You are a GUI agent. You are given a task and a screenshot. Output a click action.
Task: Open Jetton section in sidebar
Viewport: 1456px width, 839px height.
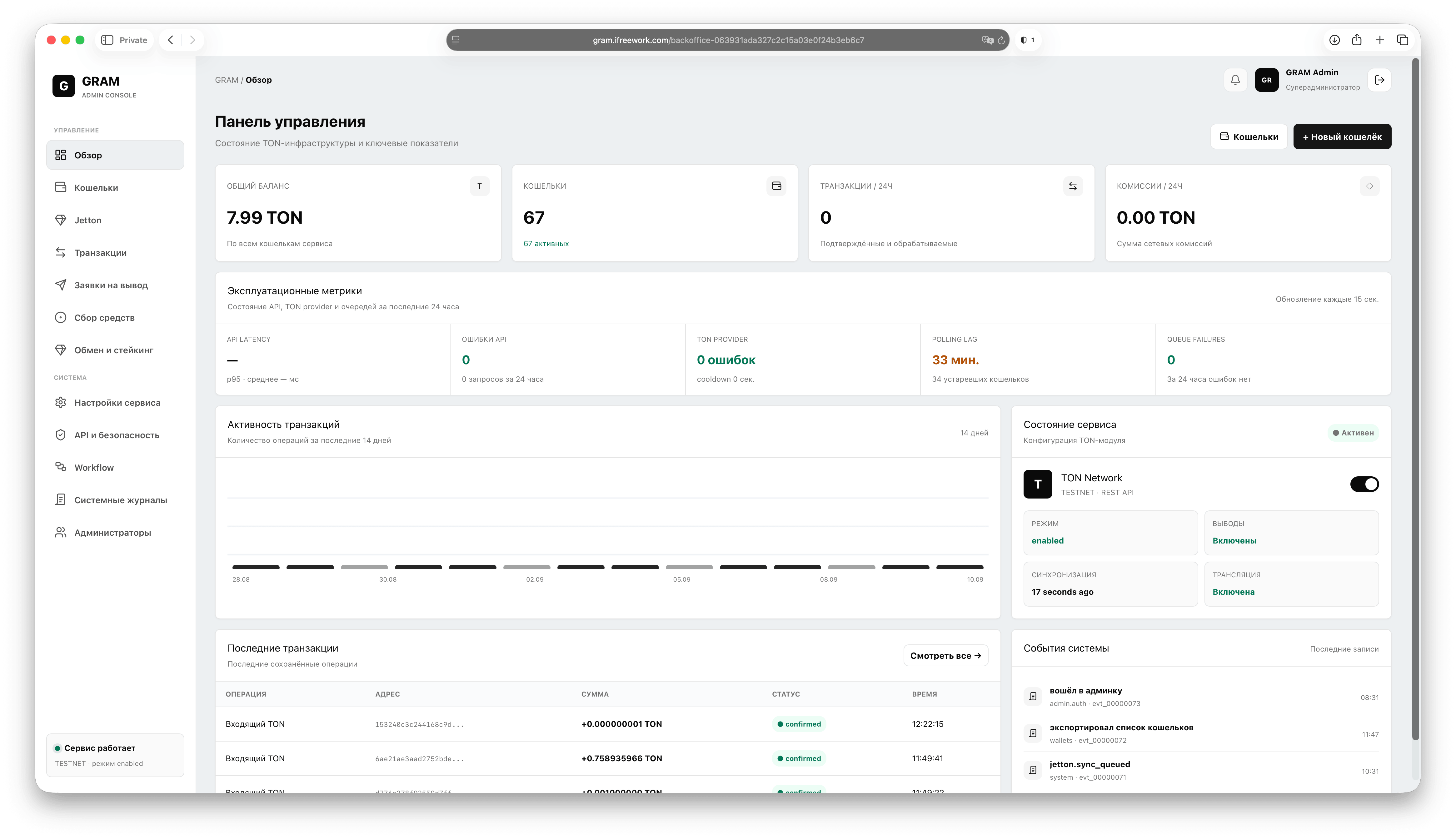pos(115,220)
